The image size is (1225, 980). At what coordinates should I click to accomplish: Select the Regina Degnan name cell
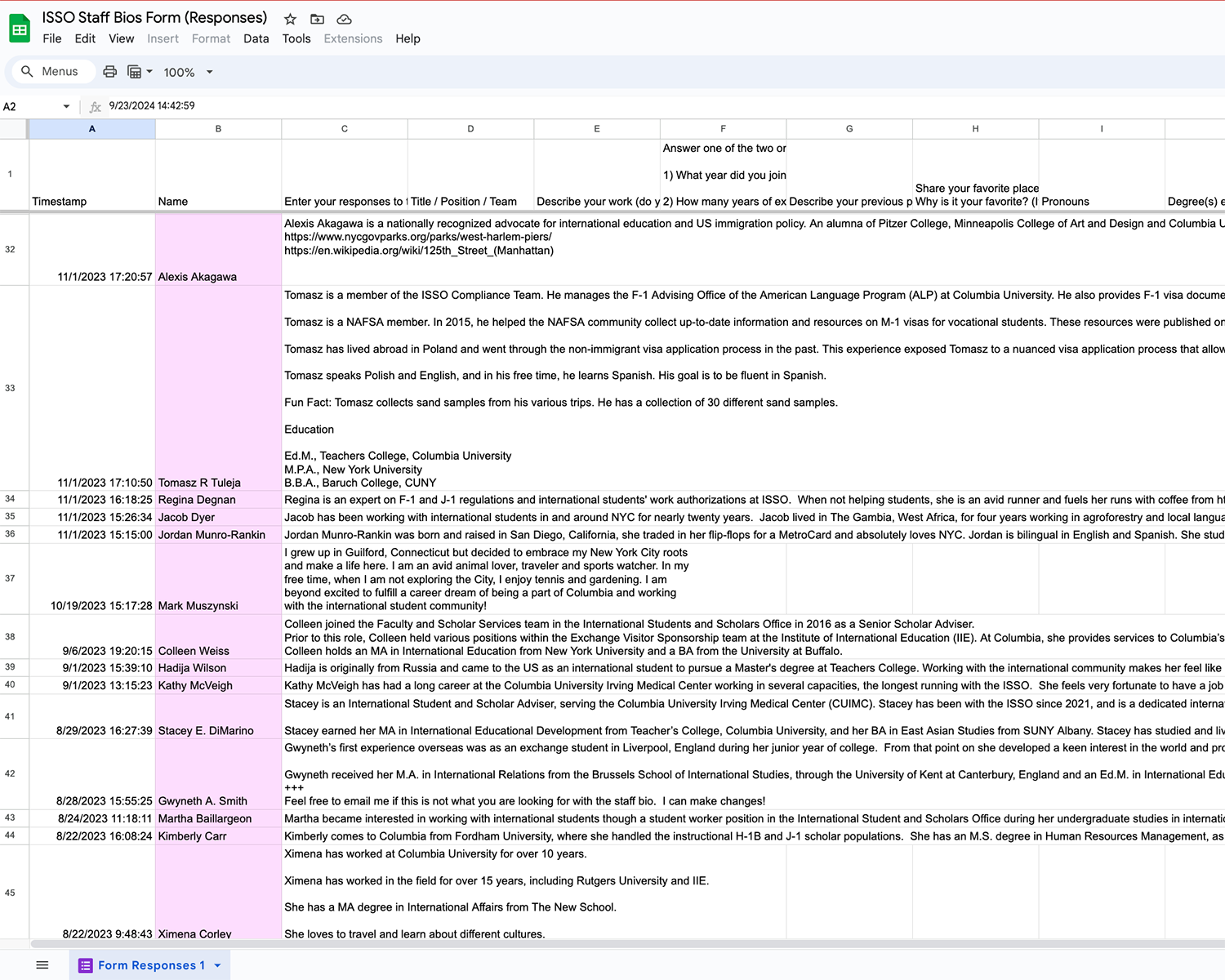(x=218, y=499)
